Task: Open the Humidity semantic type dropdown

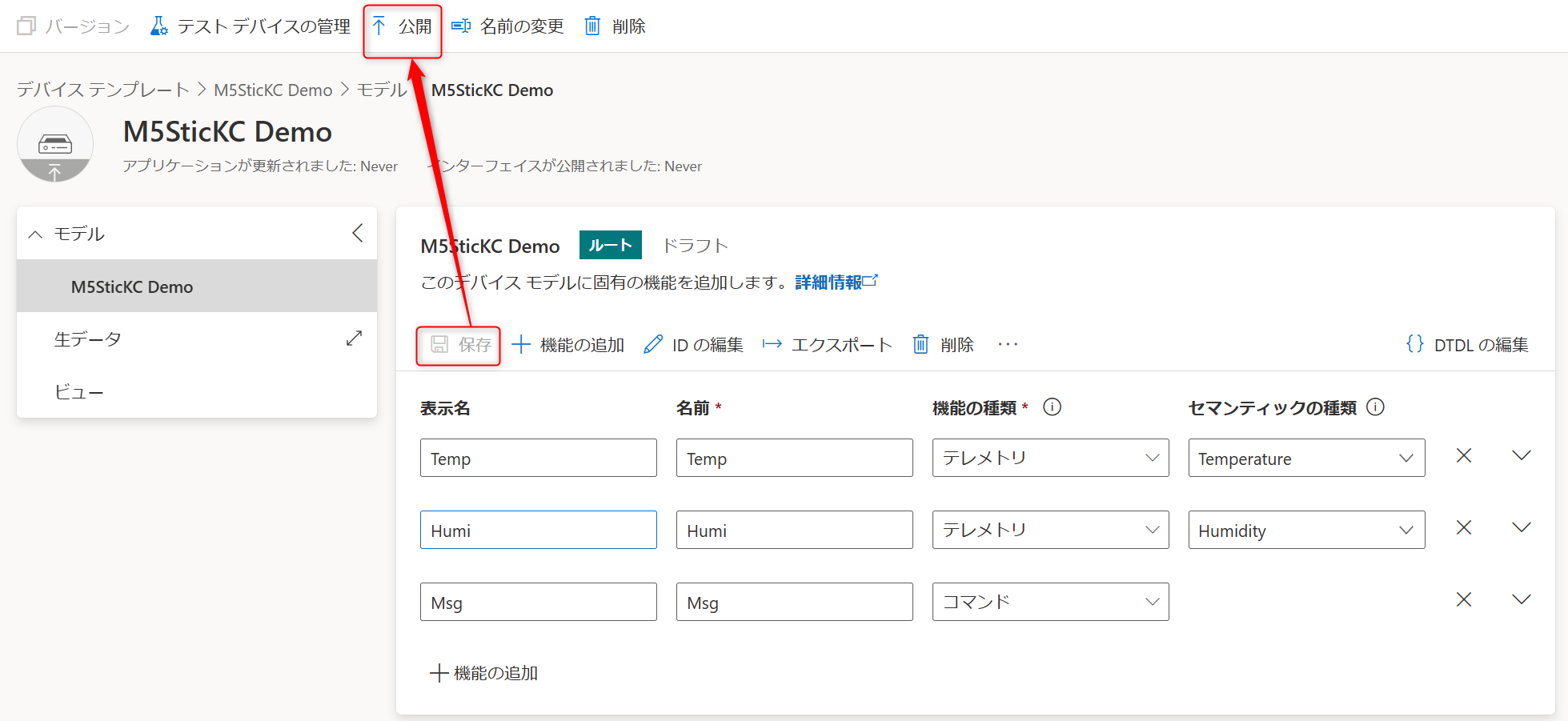Action: click(x=1307, y=530)
